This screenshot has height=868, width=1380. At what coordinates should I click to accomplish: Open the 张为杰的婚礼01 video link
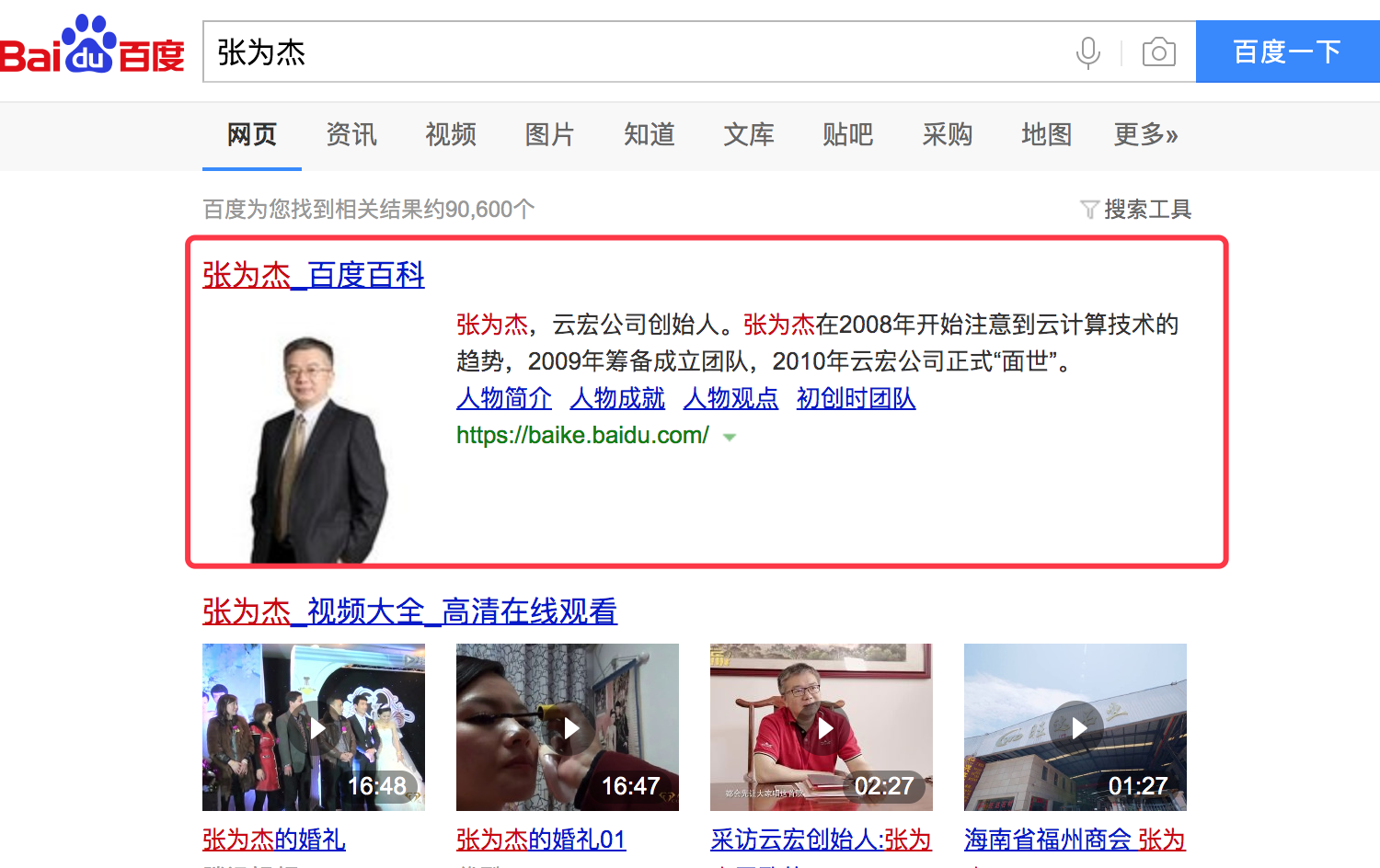click(541, 839)
